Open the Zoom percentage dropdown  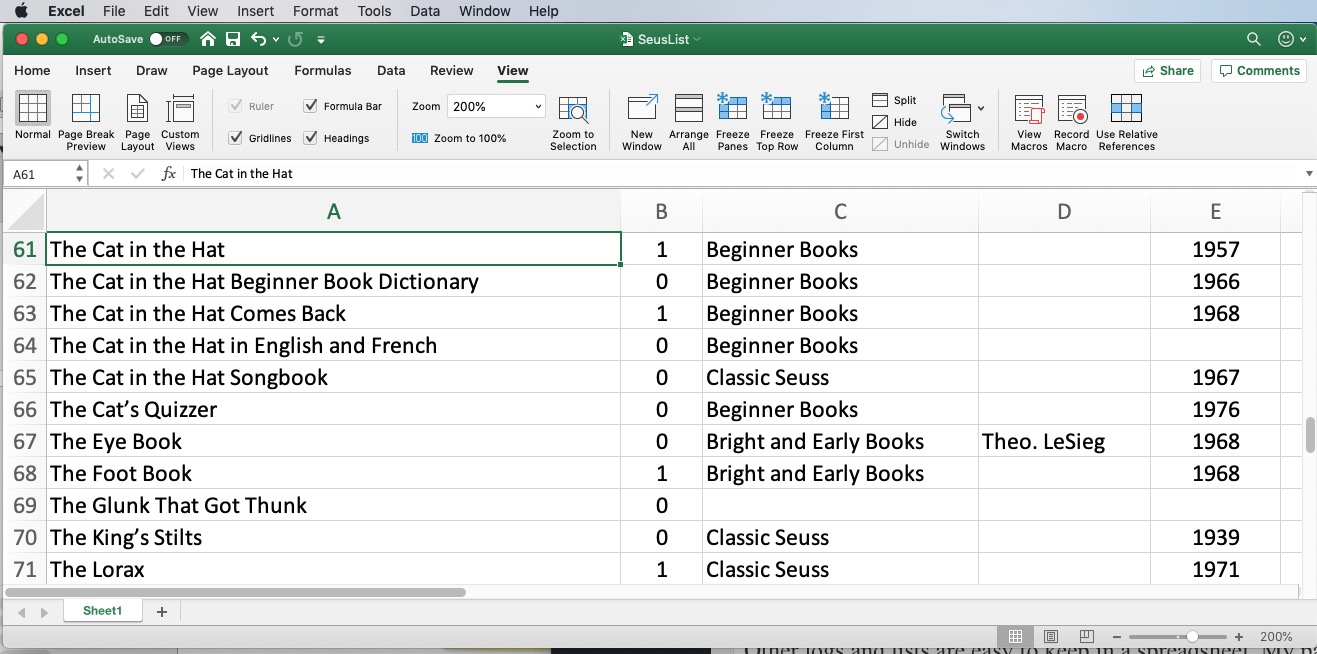[x=538, y=106]
